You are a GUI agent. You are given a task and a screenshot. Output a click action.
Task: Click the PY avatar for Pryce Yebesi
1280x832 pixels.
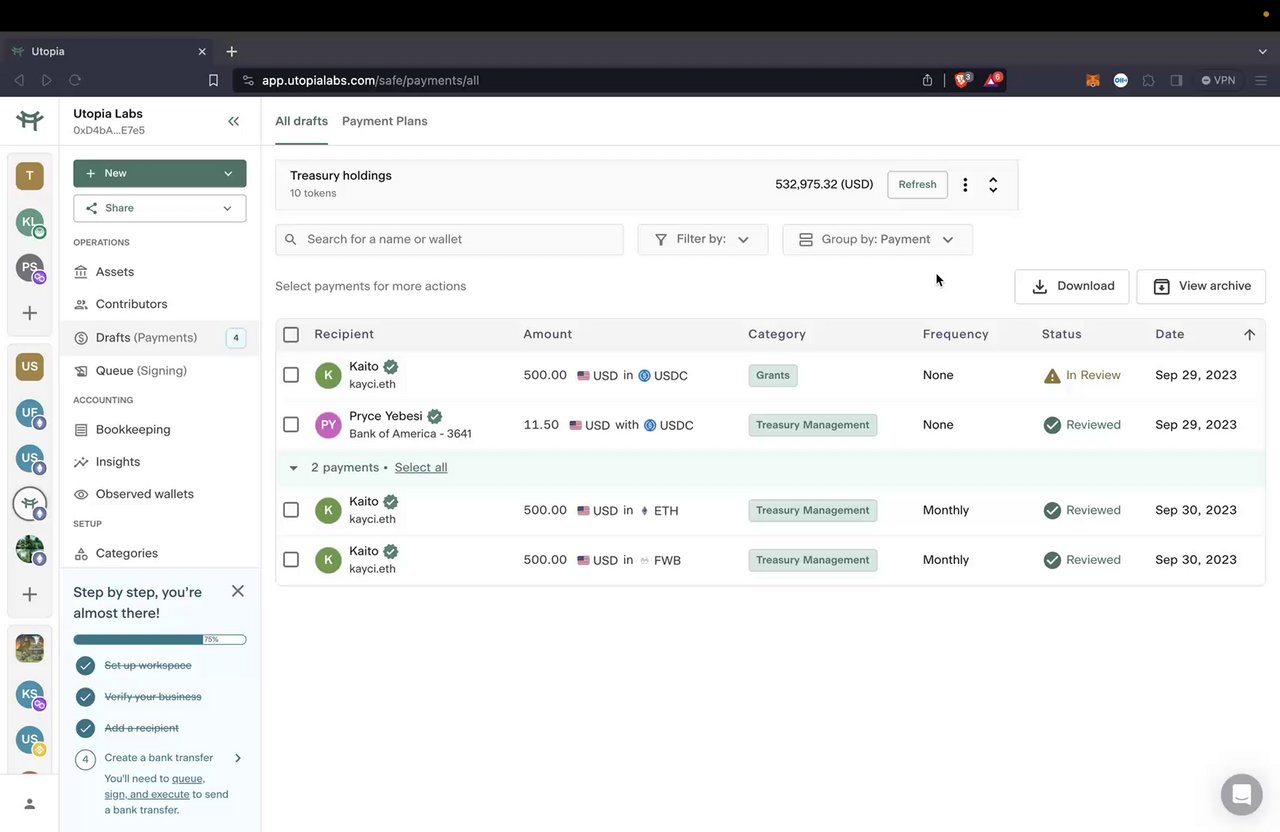click(328, 425)
